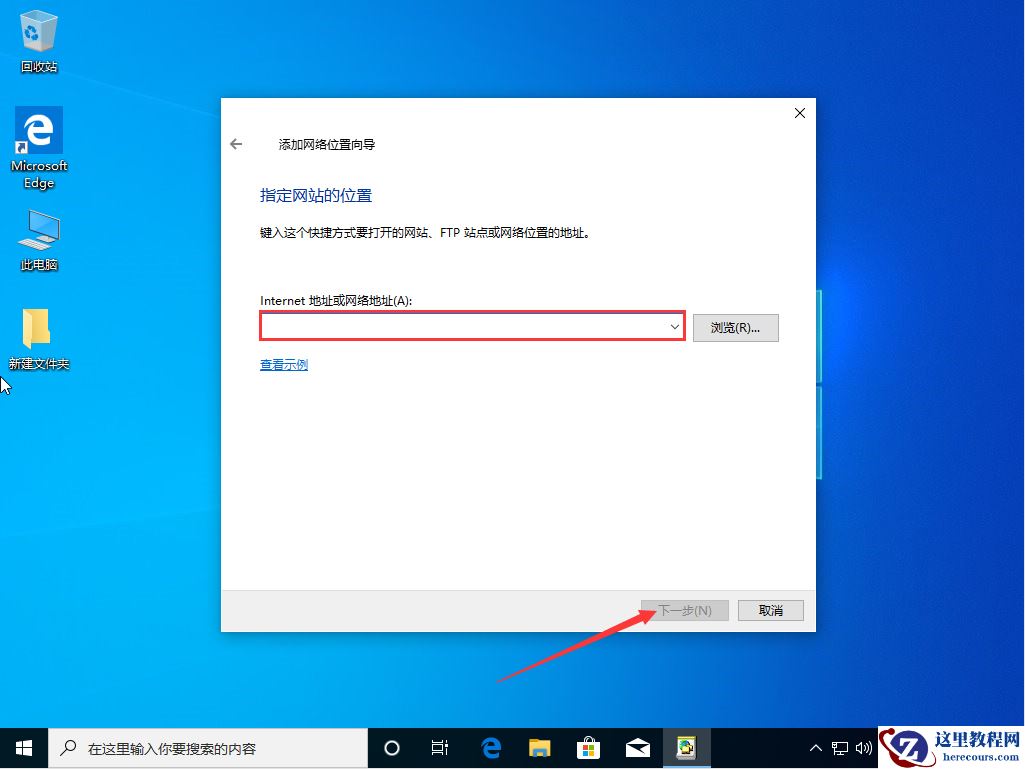The width and height of the screenshot is (1025, 769).
Task: Open the network status tray icon
Action: point(841,747)
